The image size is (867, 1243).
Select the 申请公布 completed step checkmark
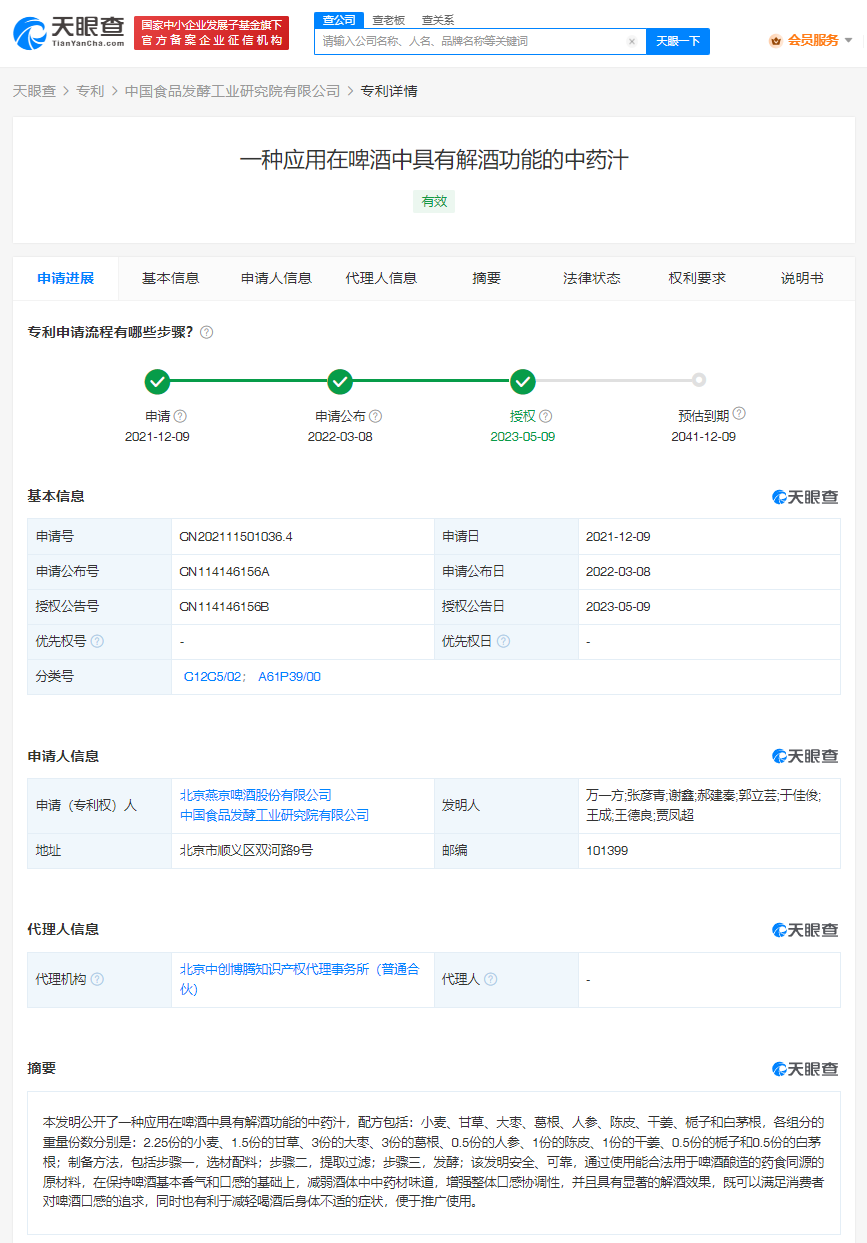pyautogui.click(x=340, y=381)
